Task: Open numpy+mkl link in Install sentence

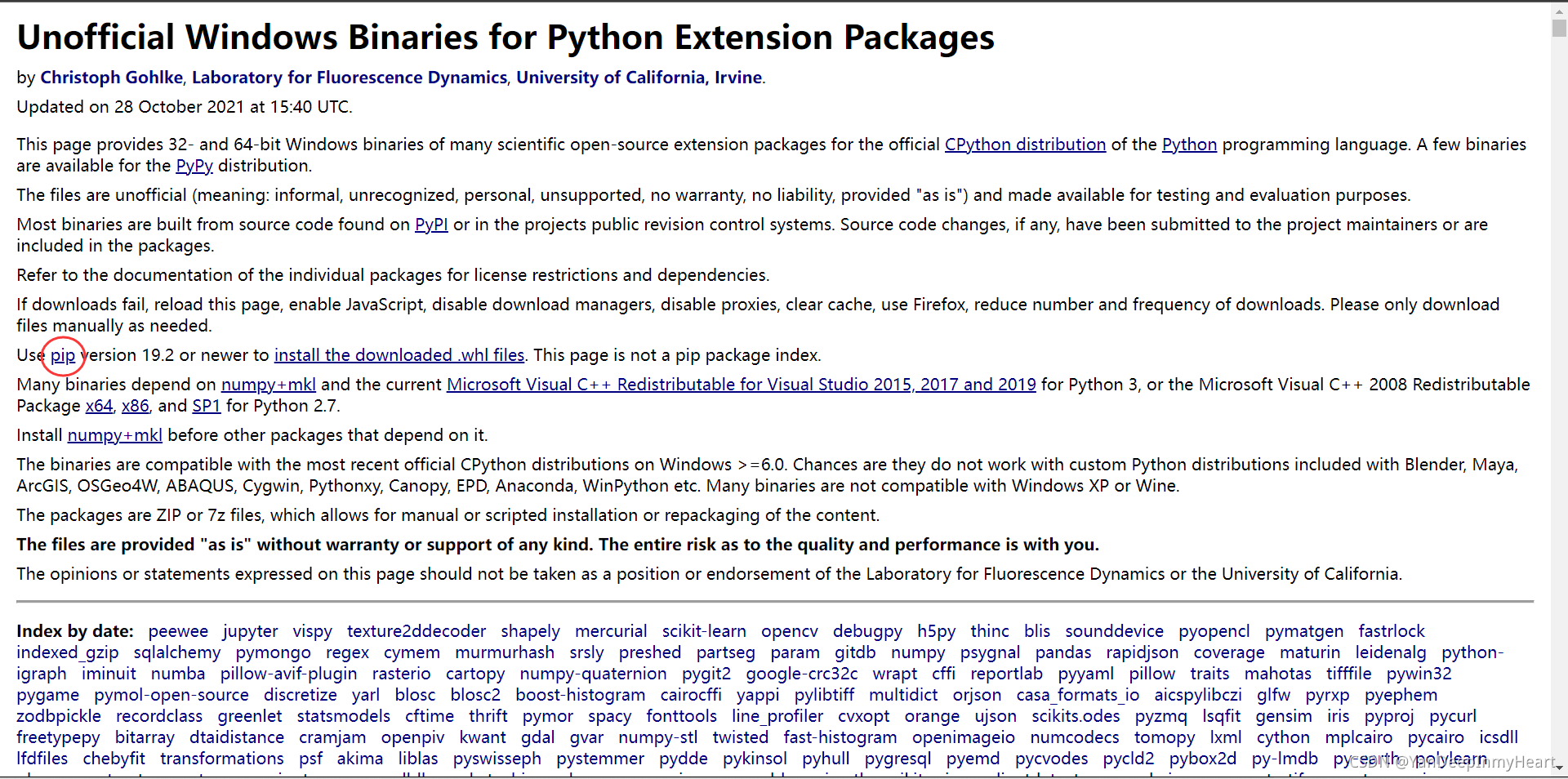Action: click(115, 435)
